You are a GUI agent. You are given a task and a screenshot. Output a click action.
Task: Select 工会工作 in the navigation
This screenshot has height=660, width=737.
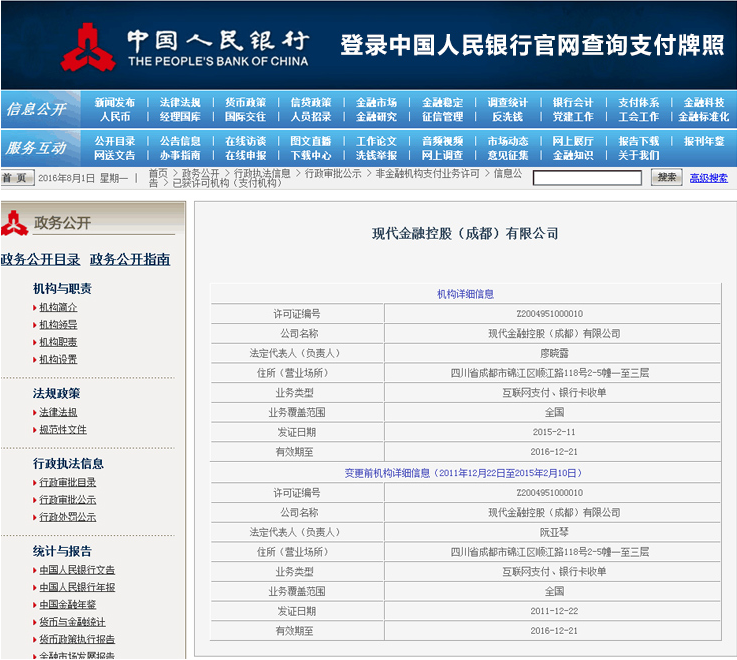pyautogui.click(x=638, y=117)
